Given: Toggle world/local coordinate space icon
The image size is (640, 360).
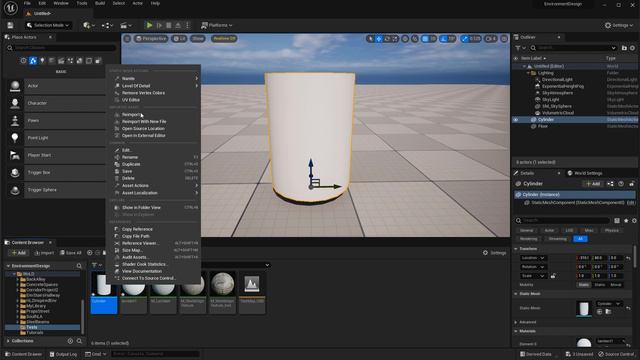Looking at the screenshot, I should pos(405,39).
